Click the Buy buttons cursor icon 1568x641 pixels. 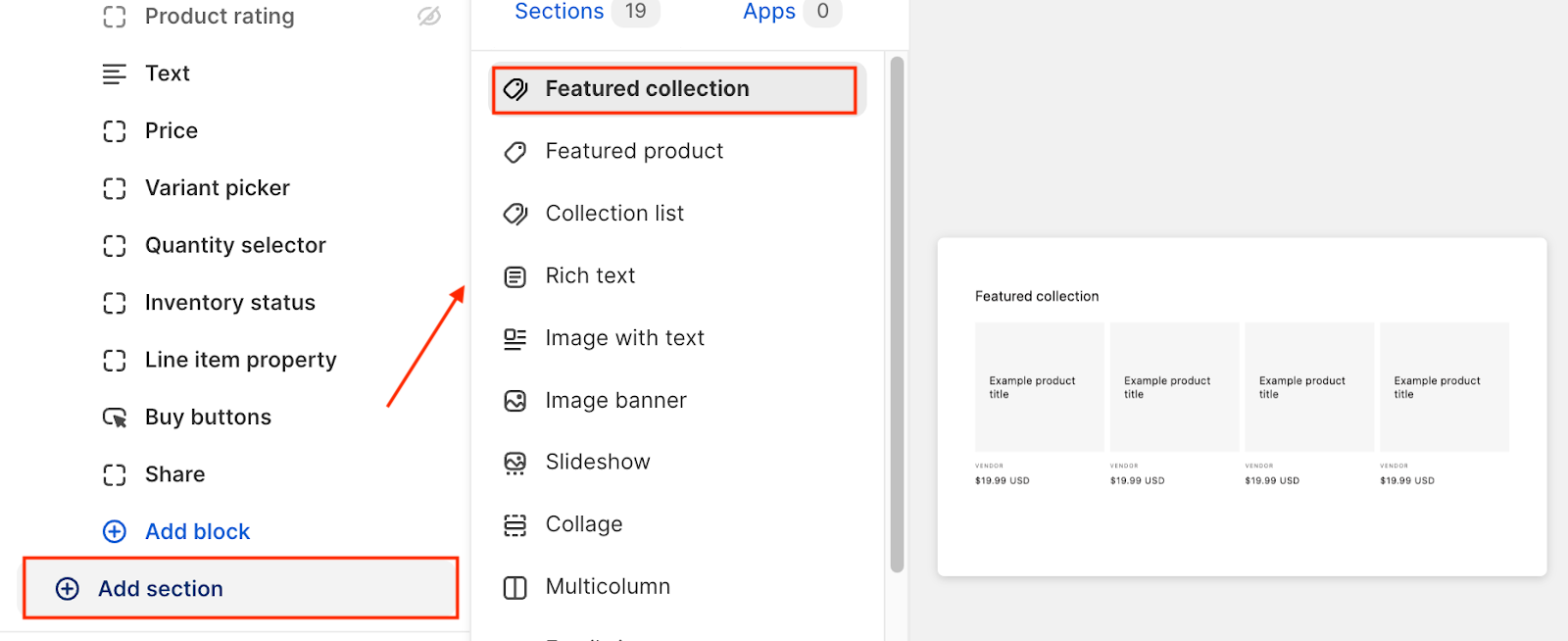click(x=115, y=418)
